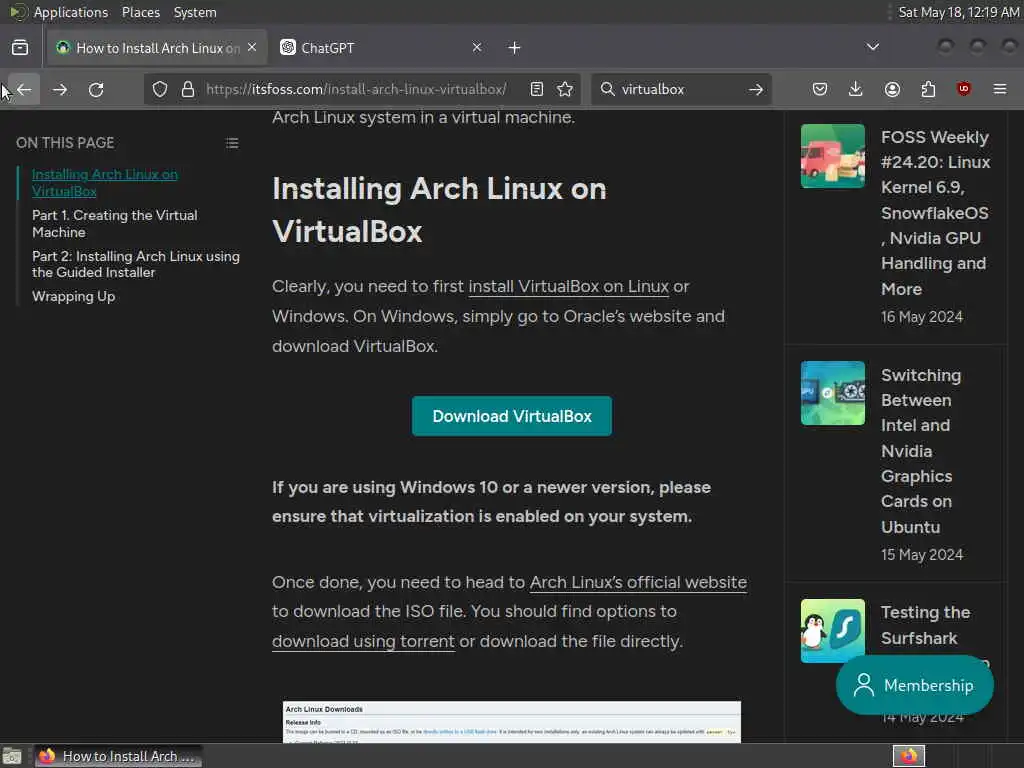Click the 15 May 2024 date text
The height and width of the screenshot is (768, 1024).
921,555
